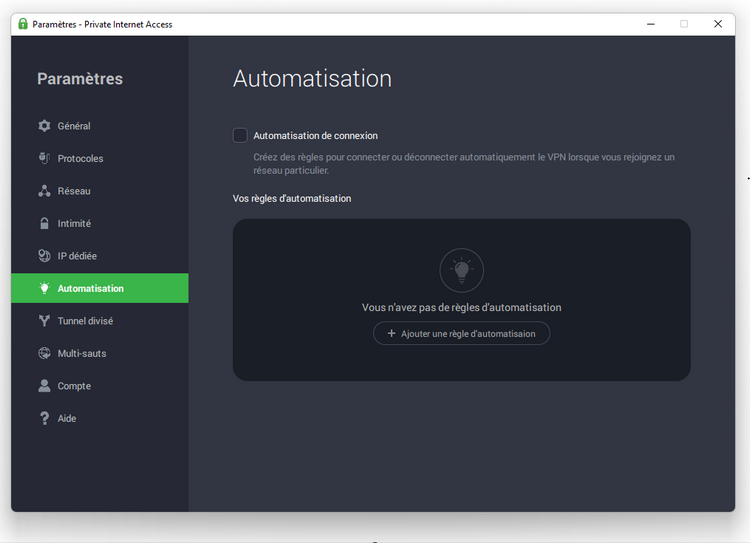Open the IP dédiée tab

(x=100, y=256)
